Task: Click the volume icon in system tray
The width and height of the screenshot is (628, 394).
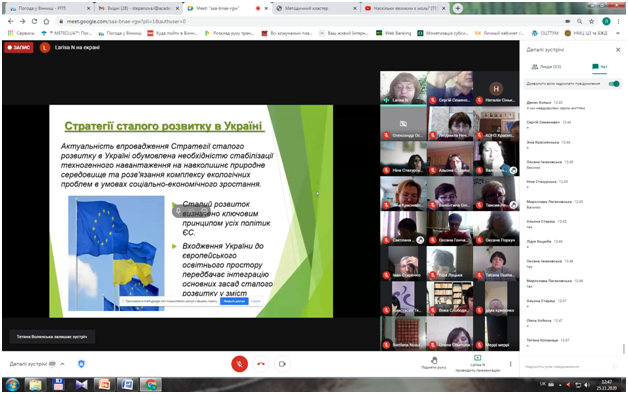Action: pyautogui.click(x=587, y=385)
